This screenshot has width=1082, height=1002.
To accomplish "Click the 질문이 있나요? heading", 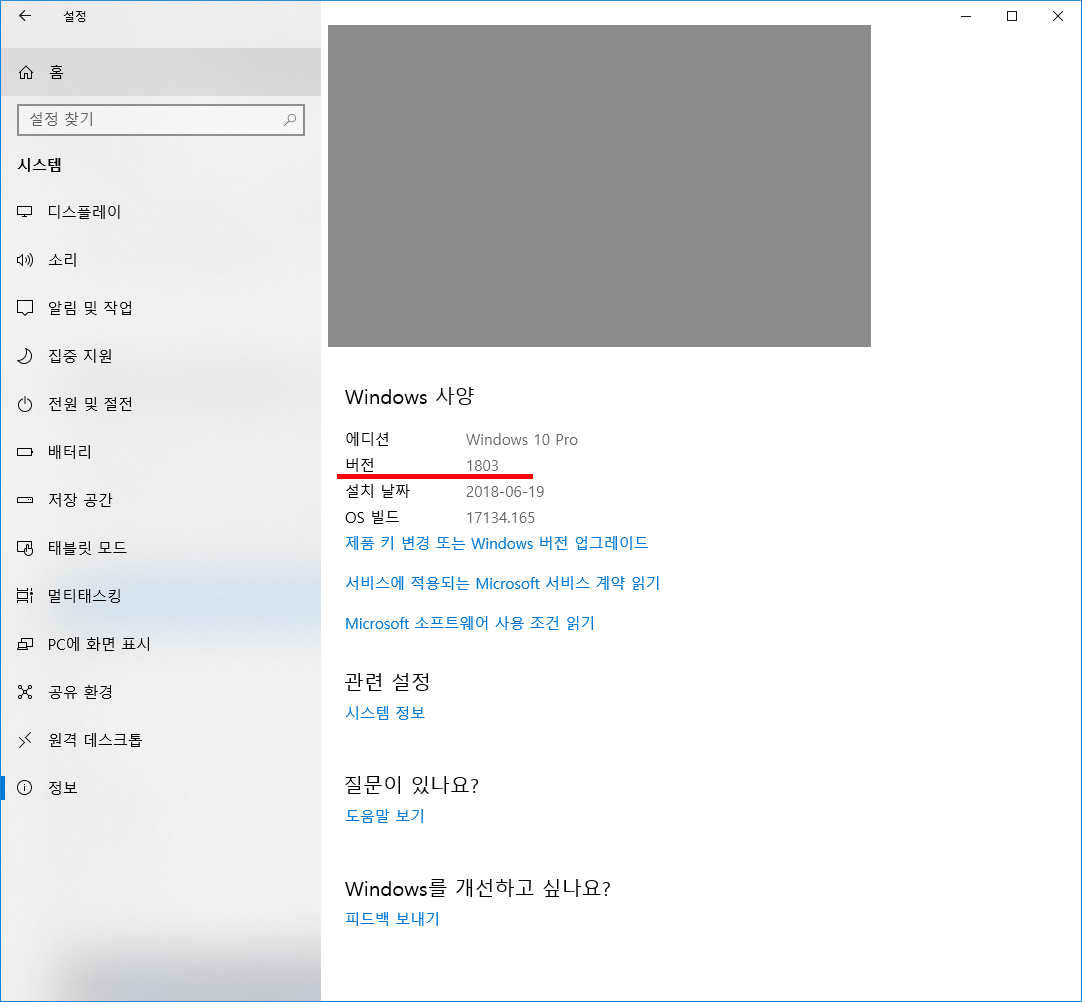I will tap(411, 785).
